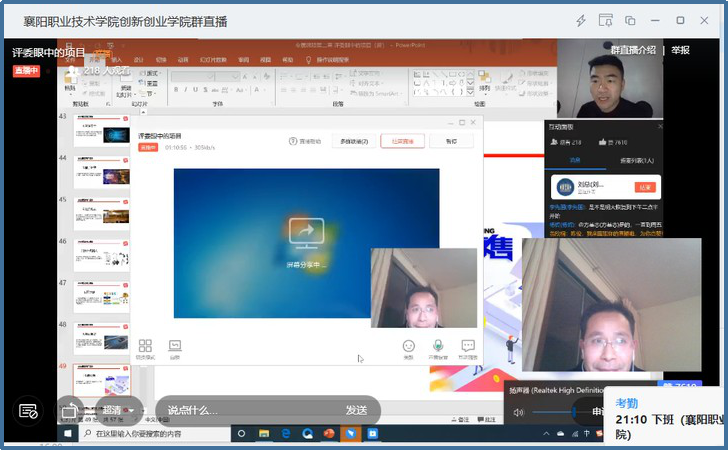Click the lightbulb 操作说明搜索 search box
This screenshot has width=728, height=450.
pos(328,60)
